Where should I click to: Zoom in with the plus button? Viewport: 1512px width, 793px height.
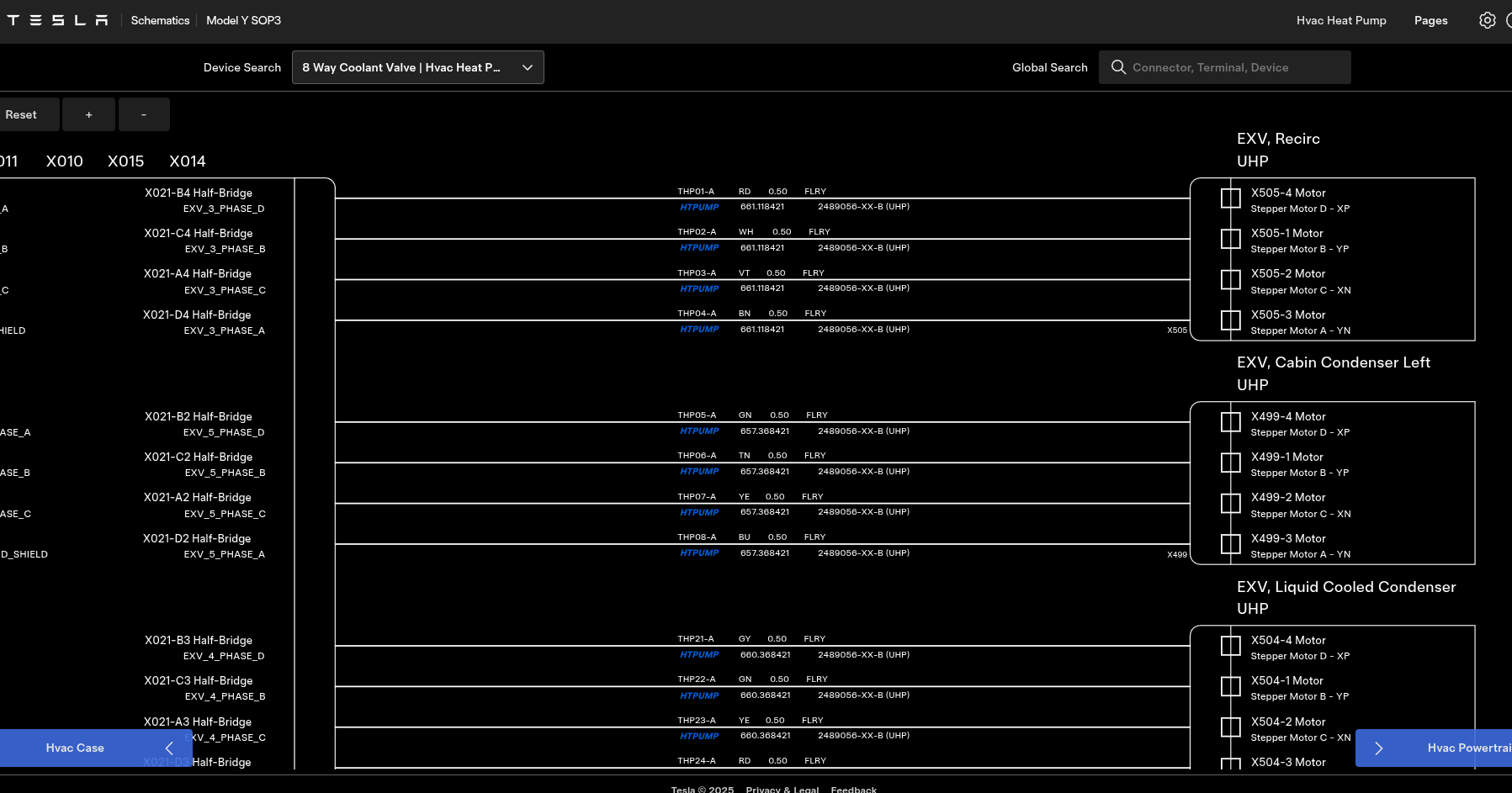tap(88, 114)
